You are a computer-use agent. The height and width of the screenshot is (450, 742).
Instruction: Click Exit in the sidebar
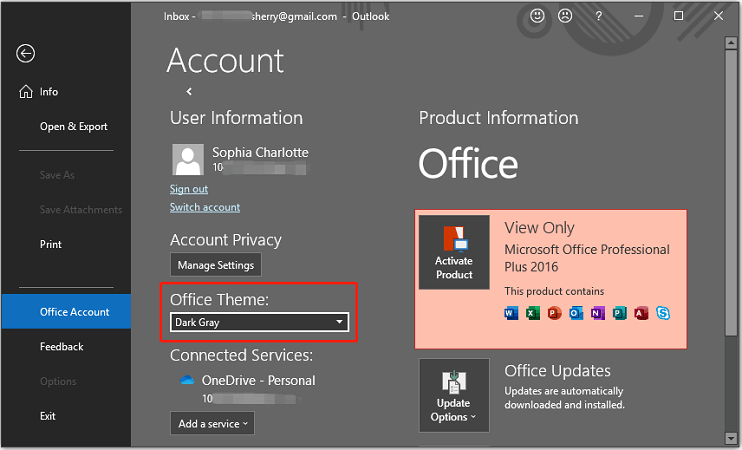[x=47, y=416]
